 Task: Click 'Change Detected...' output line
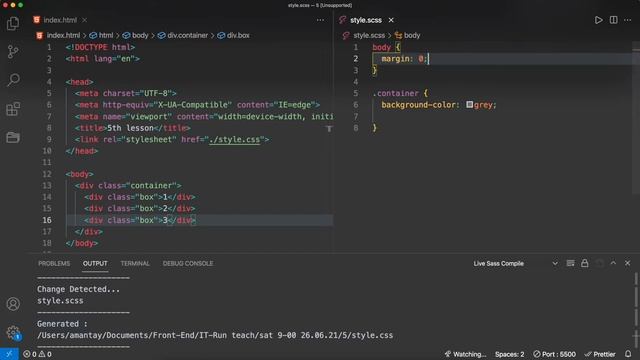78,289
